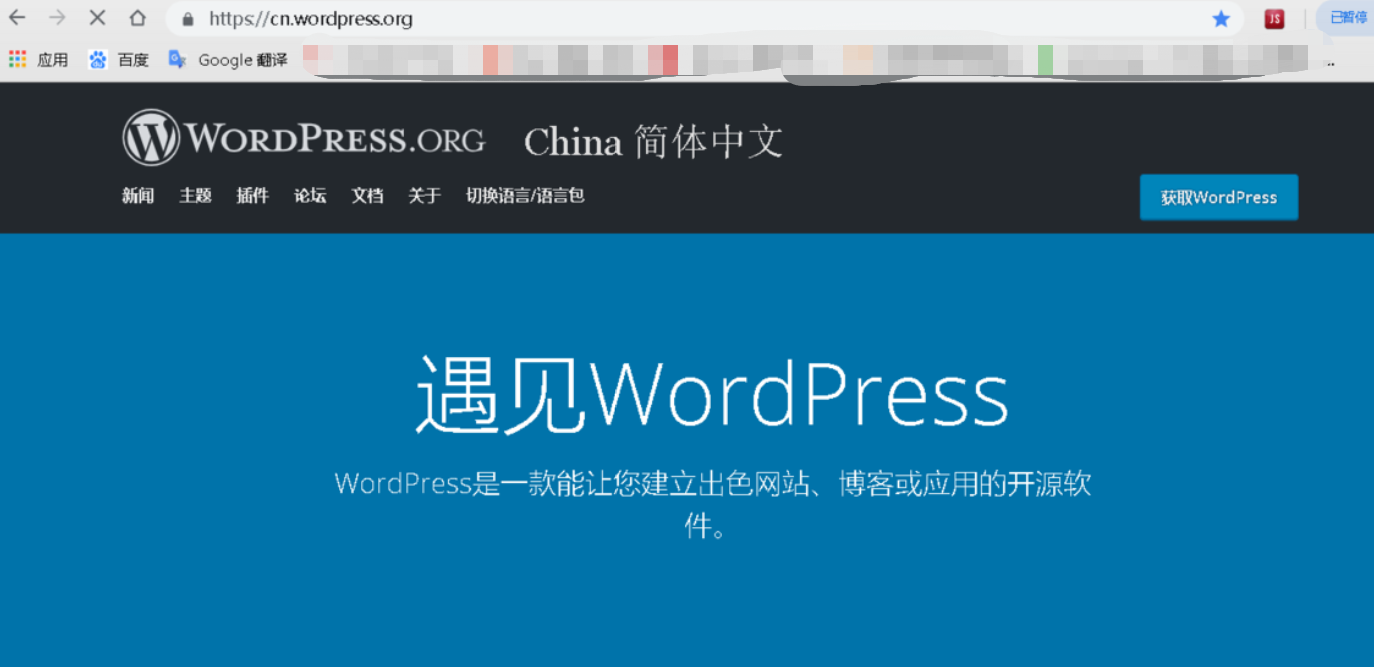
Task: Open the browser home page icon
Action: pyautogui.click(x=137, y=18)
